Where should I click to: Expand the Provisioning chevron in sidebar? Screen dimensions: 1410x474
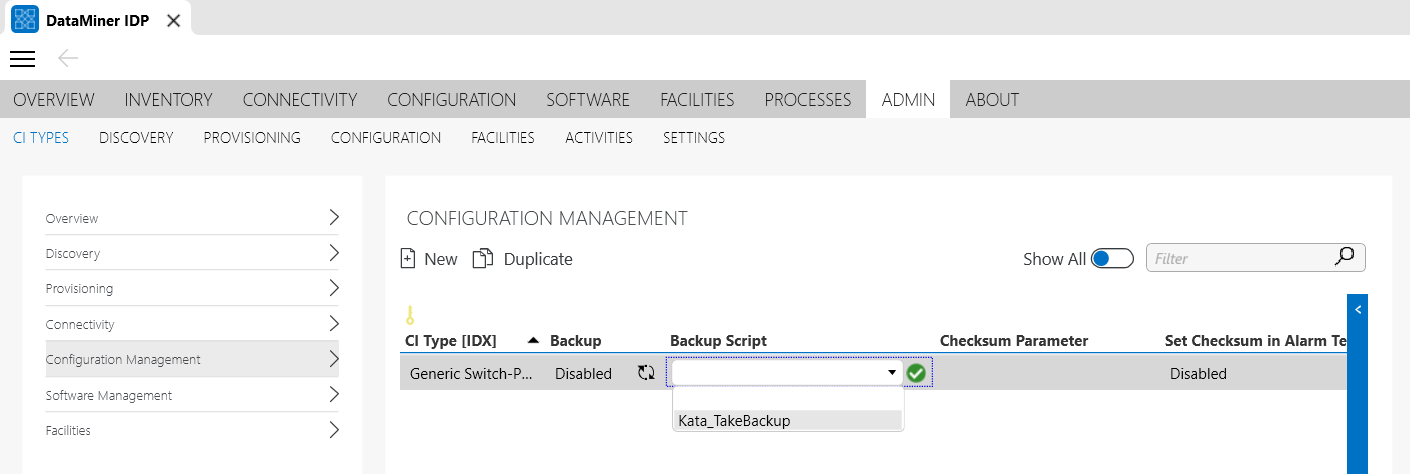[334, 288]
